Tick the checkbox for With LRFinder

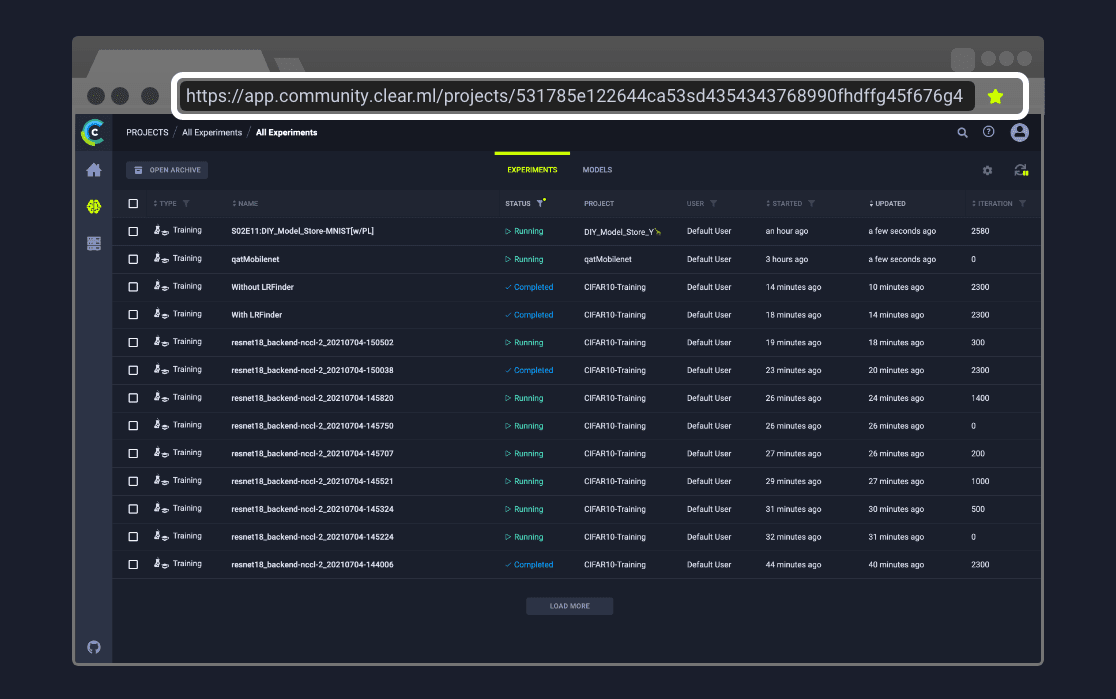[x=133, y=315]
